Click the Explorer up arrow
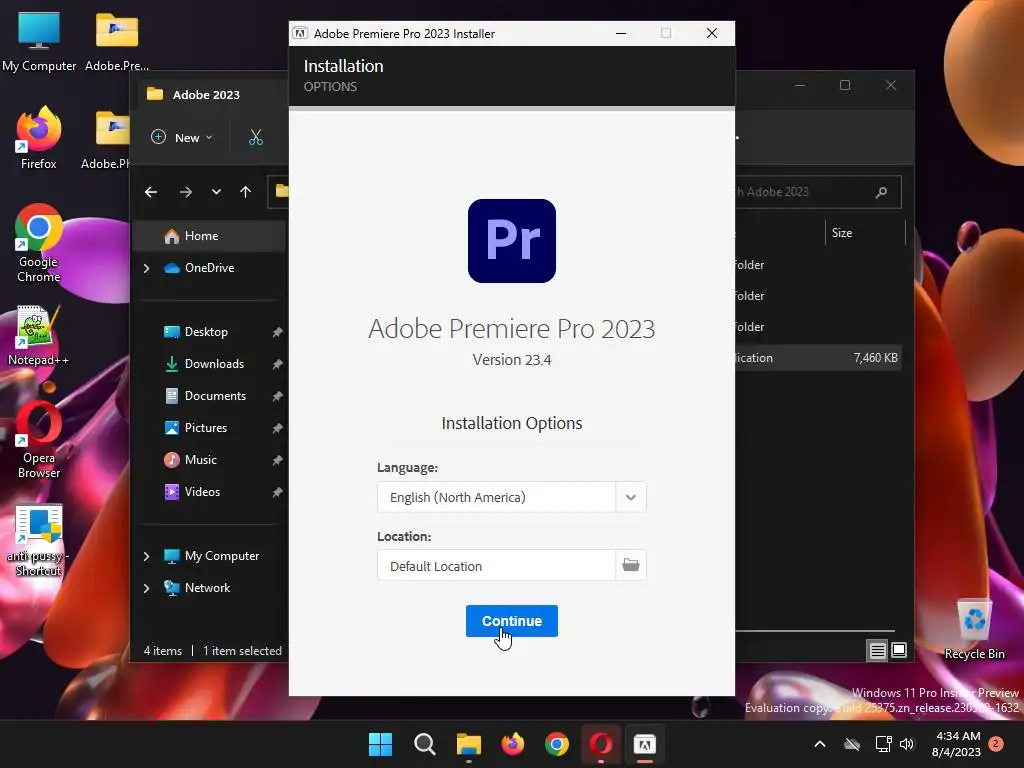This screenshot has height=768, width=1024. pyautogui.click(x=245, y=192)
